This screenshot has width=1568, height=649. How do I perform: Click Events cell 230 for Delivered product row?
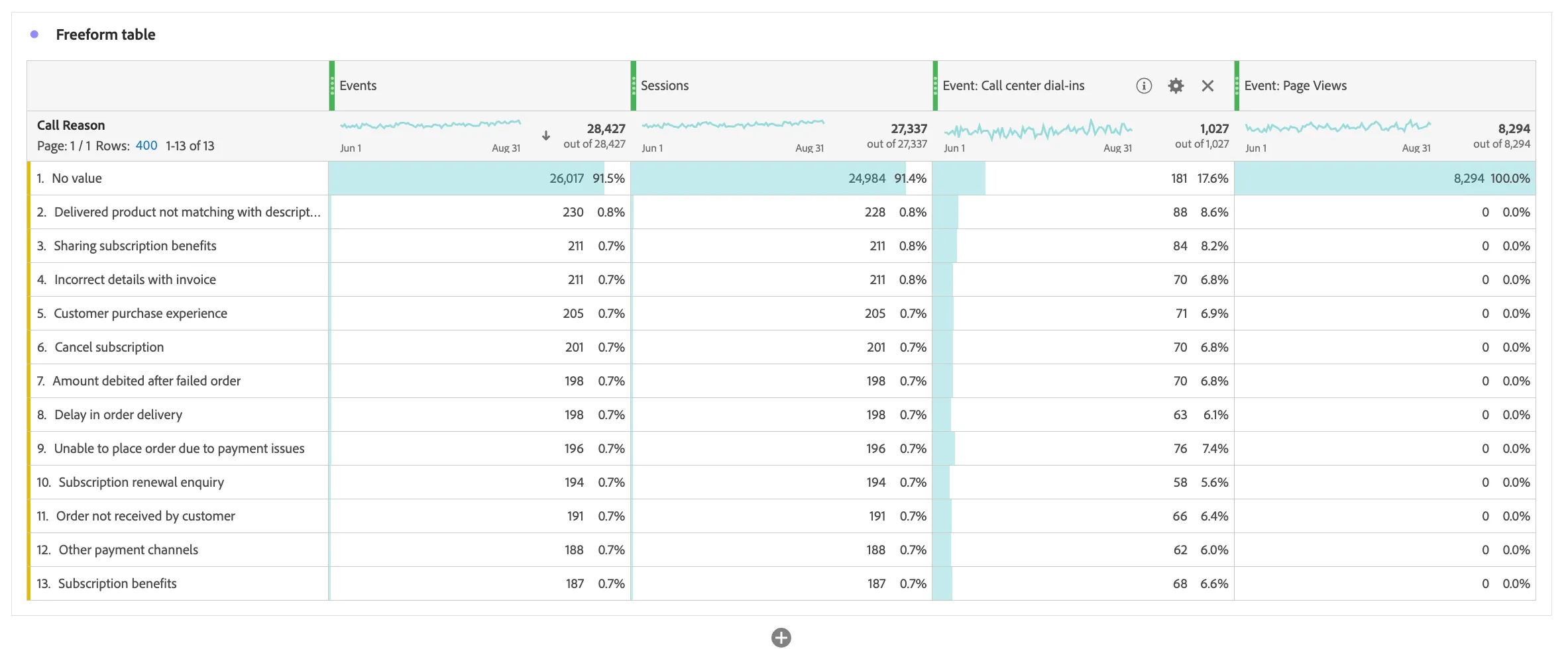pyautogui.click(x=480, y=212)
